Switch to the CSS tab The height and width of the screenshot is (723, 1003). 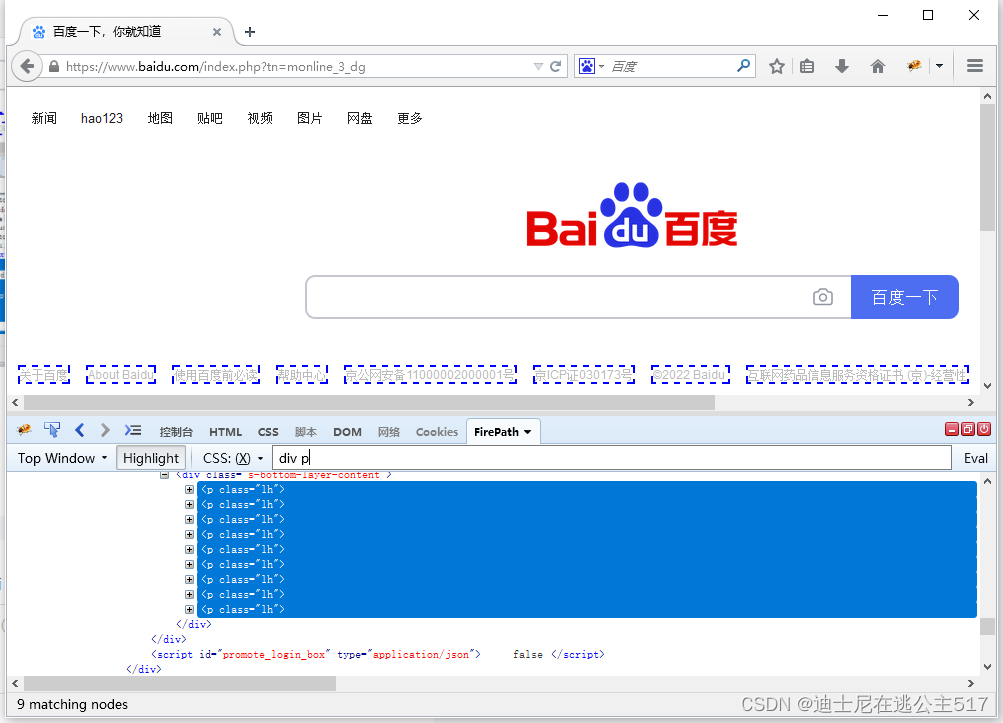tap(268, 432)
